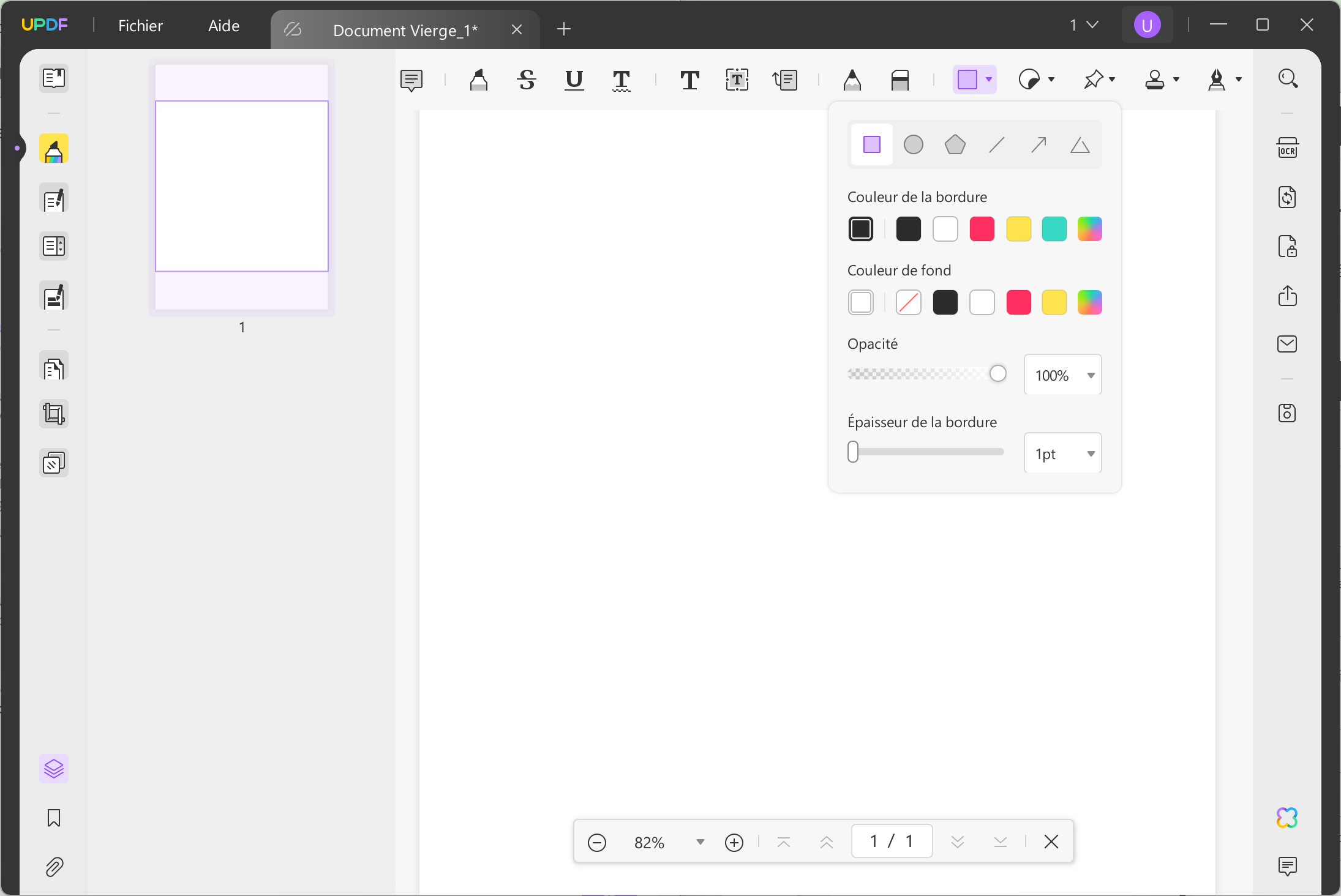Activate the eraser tool
The width and height of the screenshot is (1341, 896).
click(900, 80)
